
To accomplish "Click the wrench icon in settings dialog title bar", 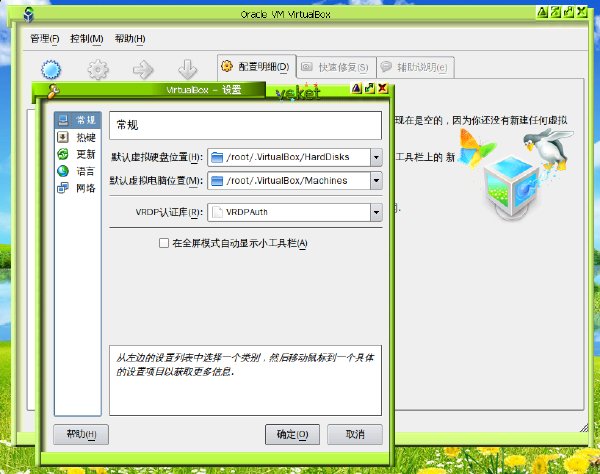I will [53, 91].
